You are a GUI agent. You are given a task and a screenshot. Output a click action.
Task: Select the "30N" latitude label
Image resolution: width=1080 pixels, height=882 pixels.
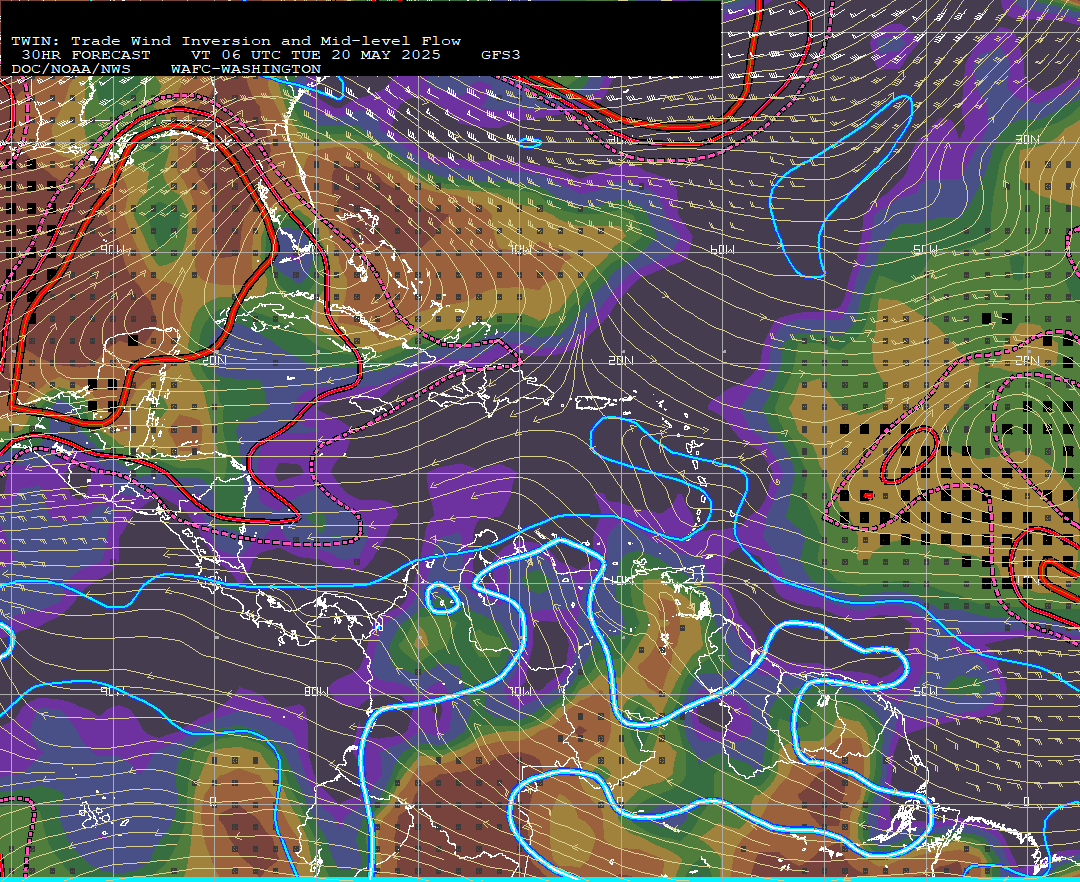coord(1027,140)
